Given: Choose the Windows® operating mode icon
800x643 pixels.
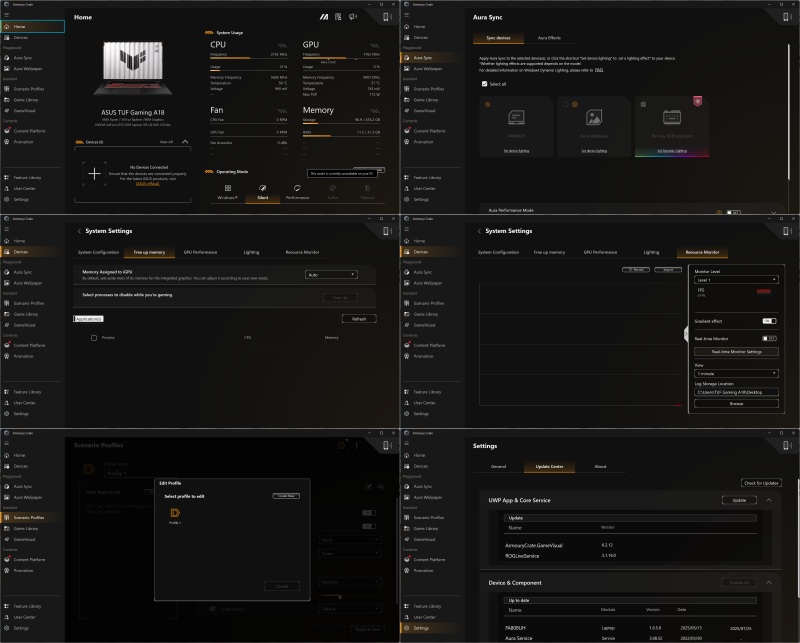Looking at the screenshot, I should click(x=229, y=188).
